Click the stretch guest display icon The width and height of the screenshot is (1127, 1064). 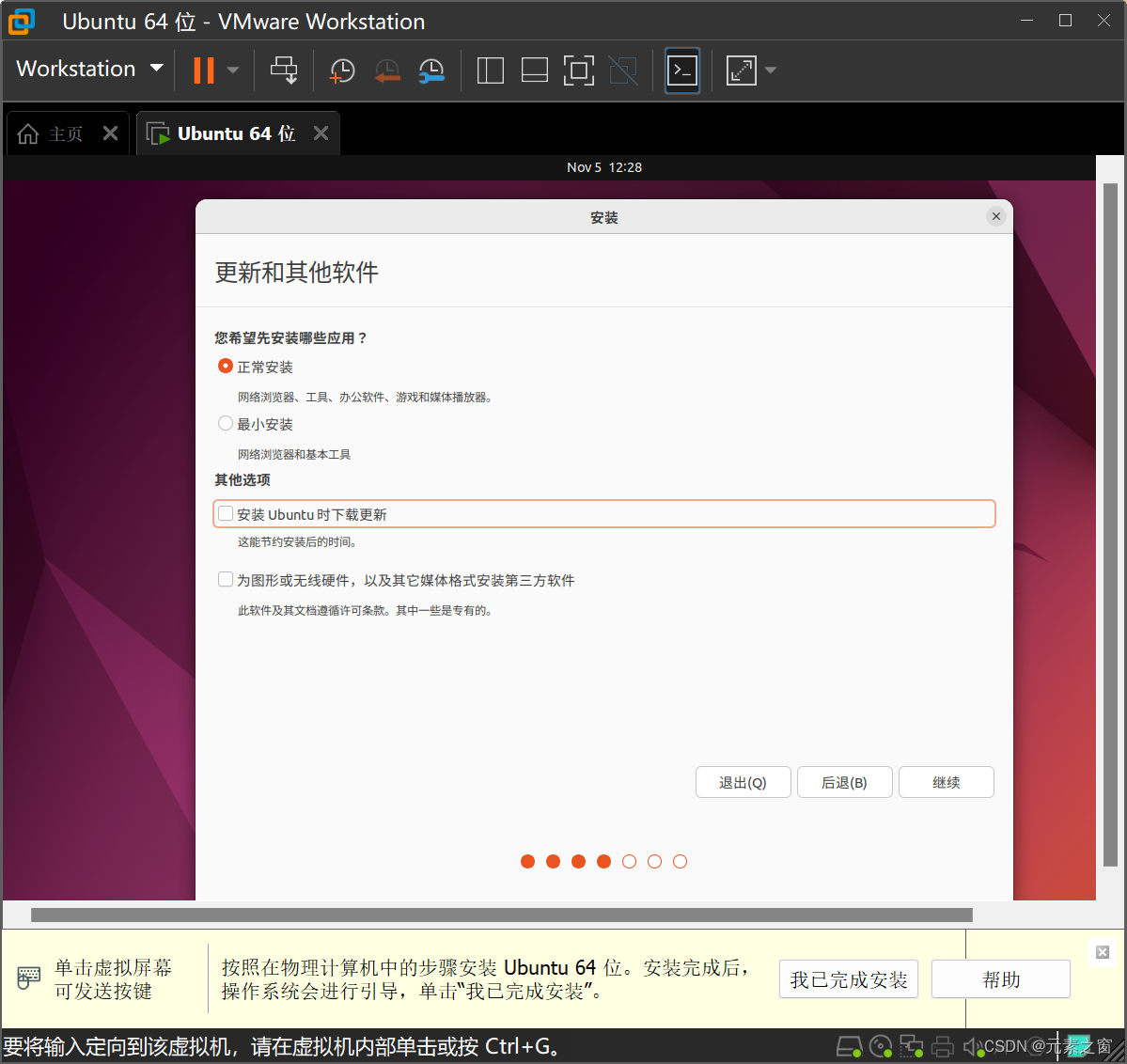[x=741, y=70]
